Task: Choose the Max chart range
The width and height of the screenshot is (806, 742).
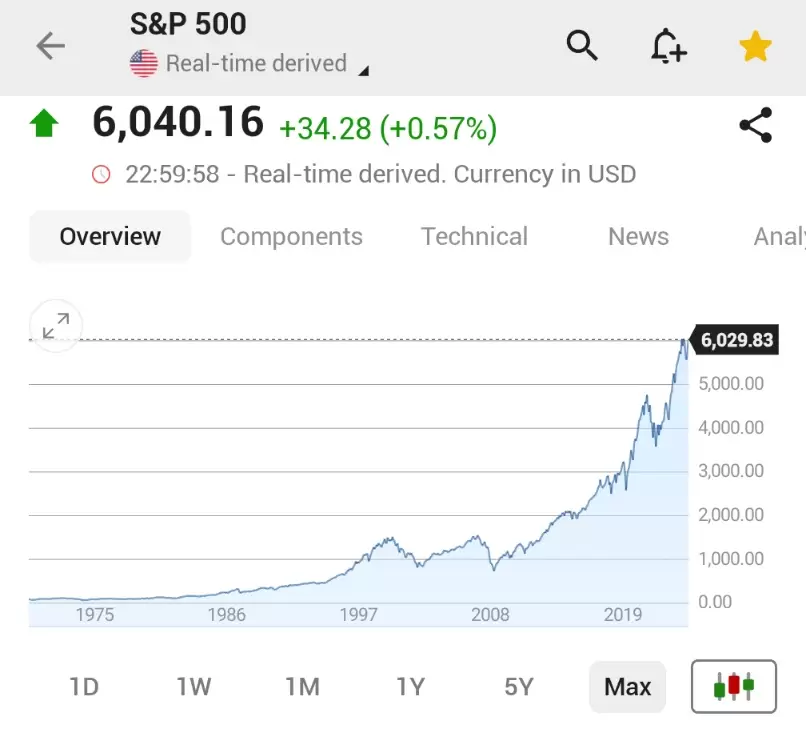Action: (x=628, y=687)
